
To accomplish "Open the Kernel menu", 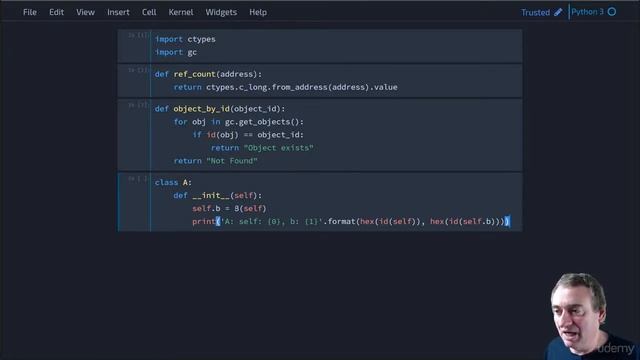I will (181, 12).
